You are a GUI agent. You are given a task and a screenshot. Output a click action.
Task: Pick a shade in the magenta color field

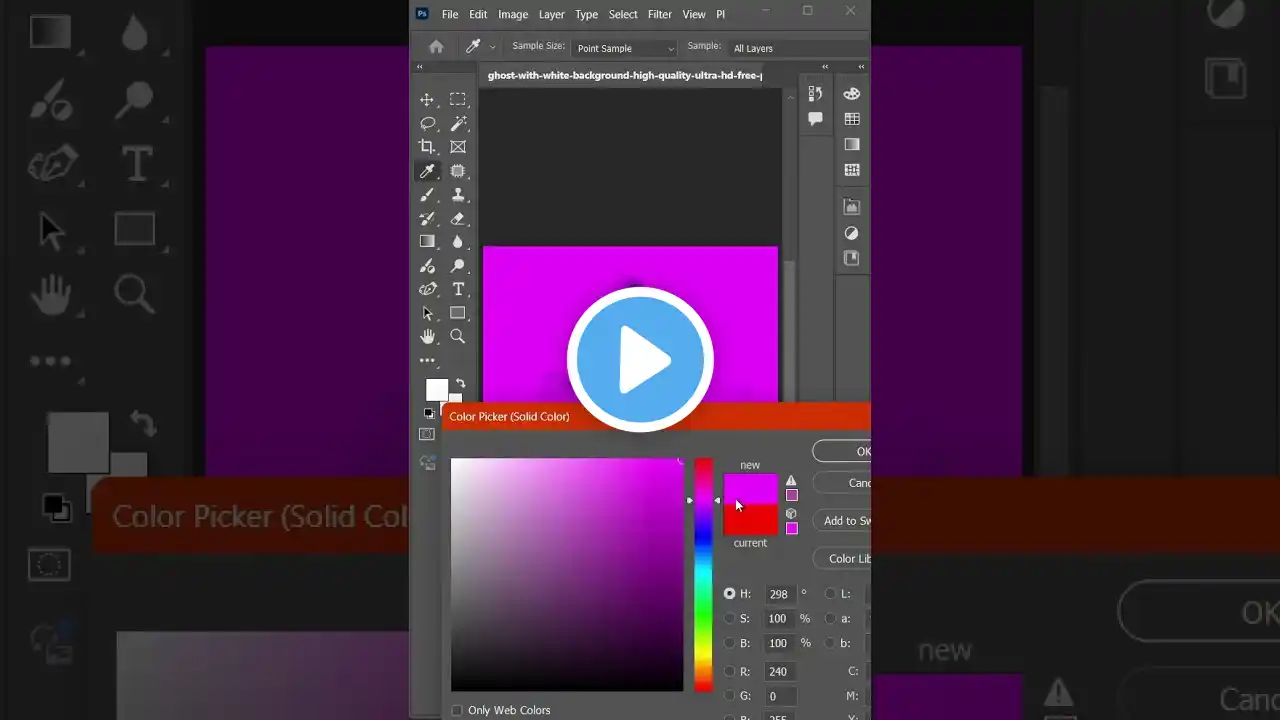(567, 574)
